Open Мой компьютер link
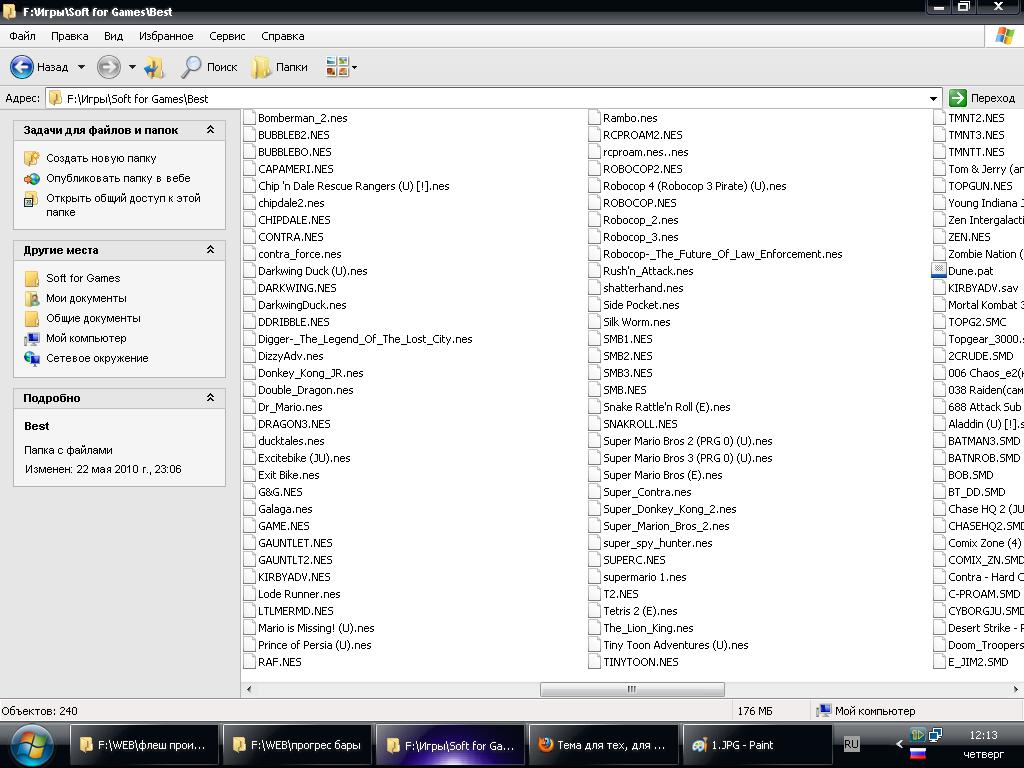Image resolution: width=1024 pixels, height=768 pixels. (x=86, y=338)
